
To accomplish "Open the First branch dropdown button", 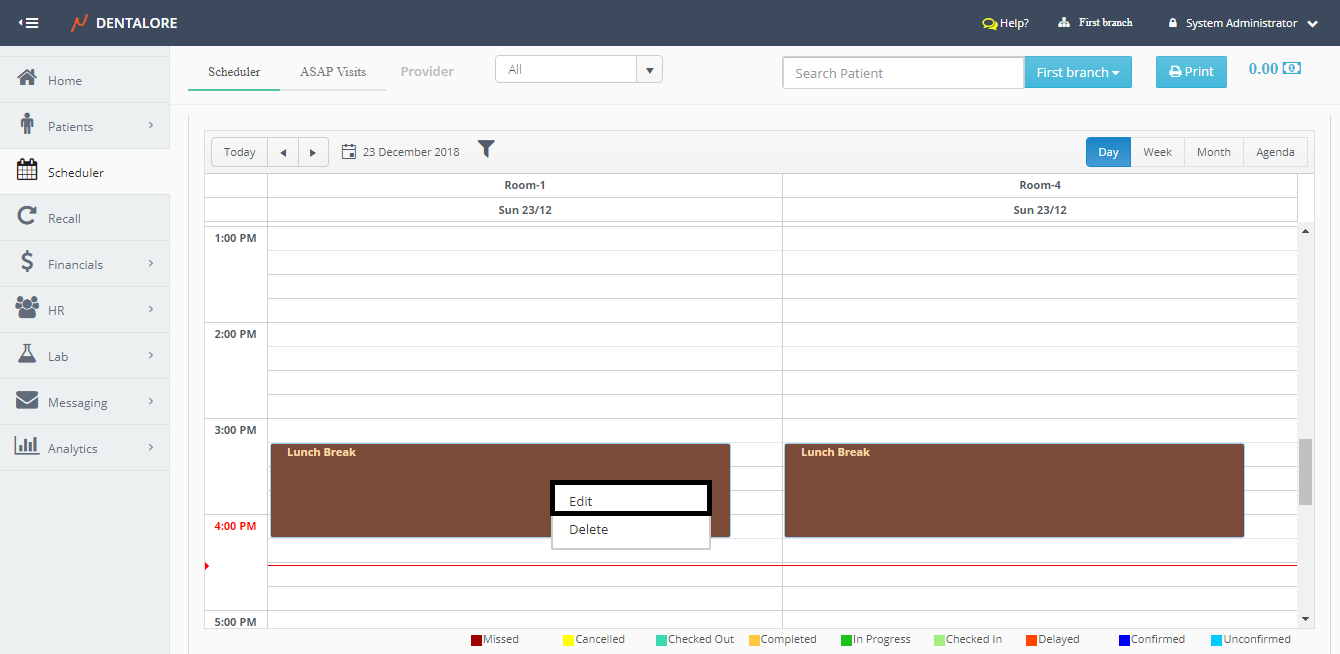I will (x=1077, y=72).
